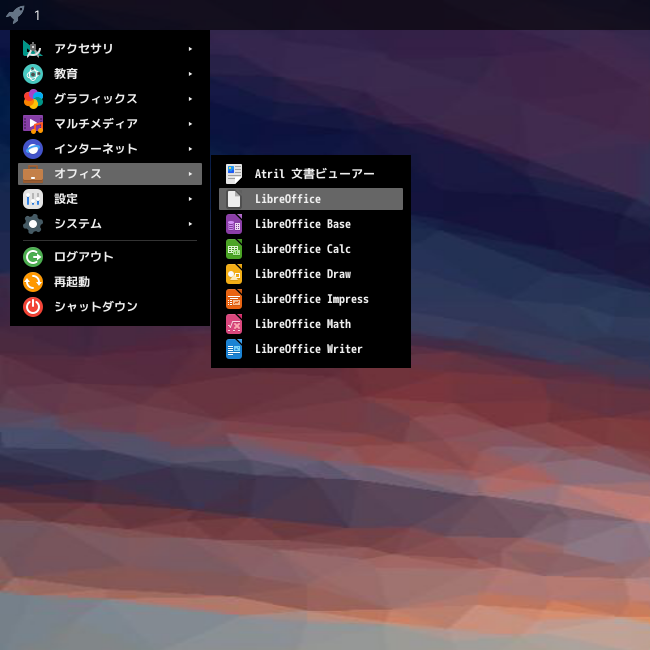Screen dimensions: 650x650
Task: Expand the 教育 submenu arrow
Action: pos(190,74)
